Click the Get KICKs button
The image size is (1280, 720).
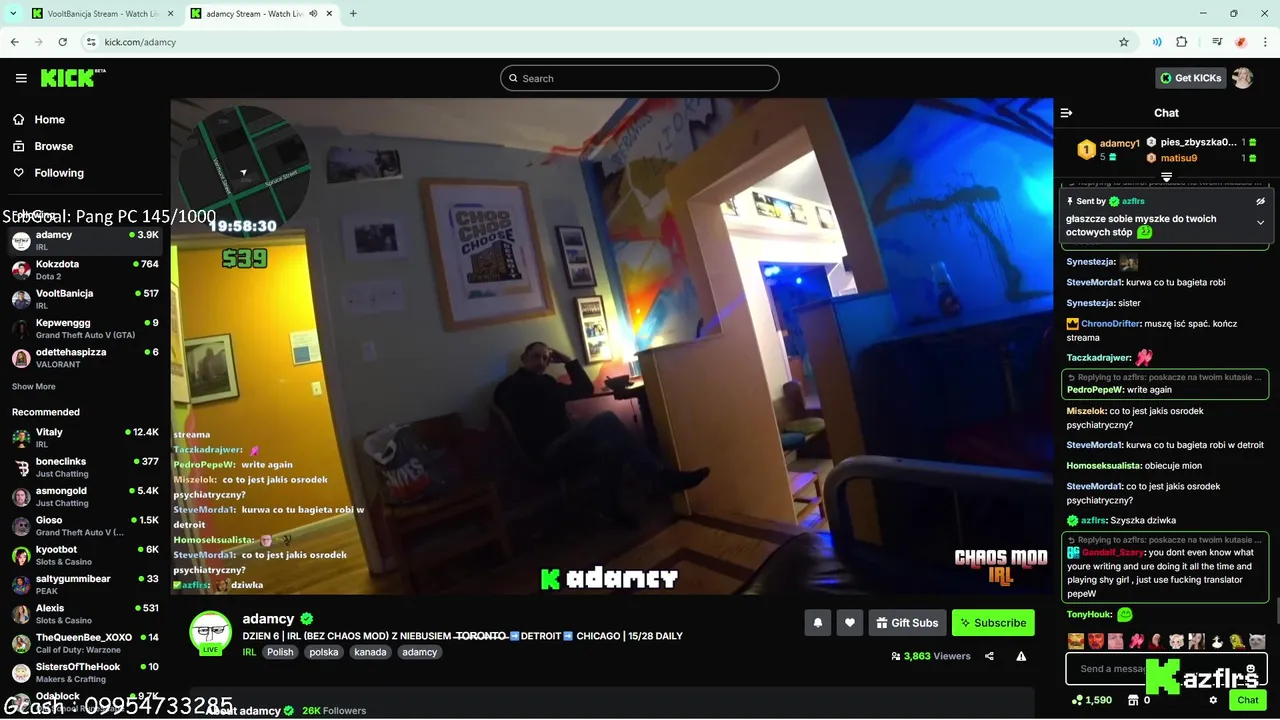tap(1190, 78)
